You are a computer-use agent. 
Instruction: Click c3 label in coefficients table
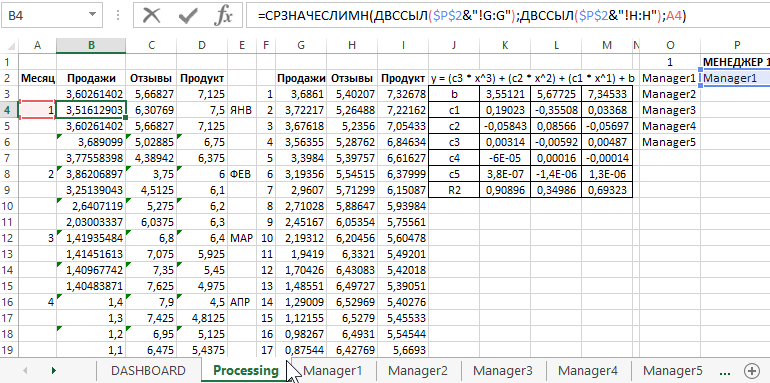[454, 142]
